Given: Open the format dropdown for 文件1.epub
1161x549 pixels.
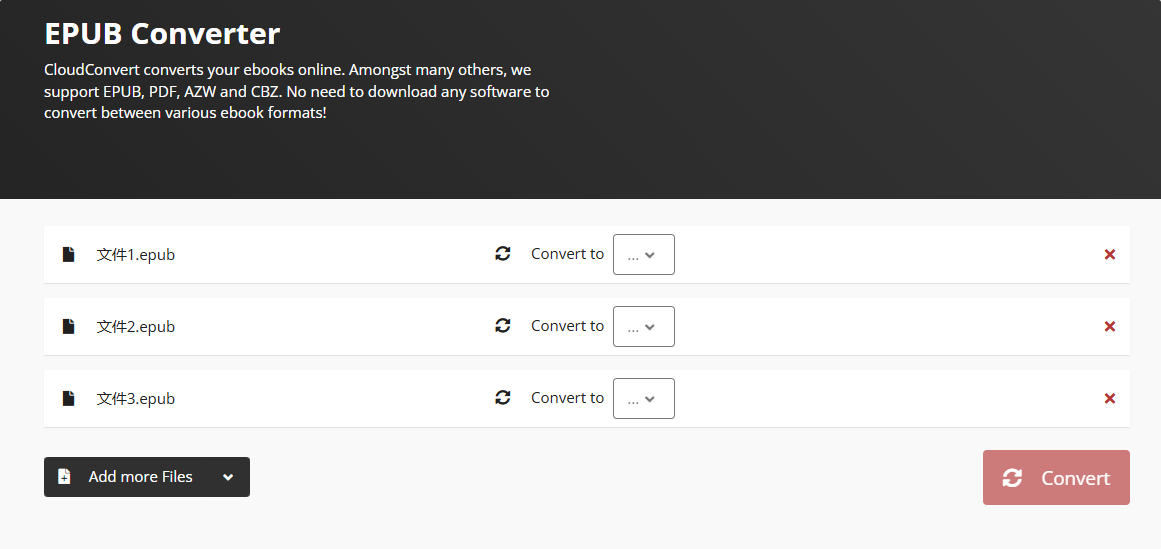Looking at the screenshot, I should (643, 254).
